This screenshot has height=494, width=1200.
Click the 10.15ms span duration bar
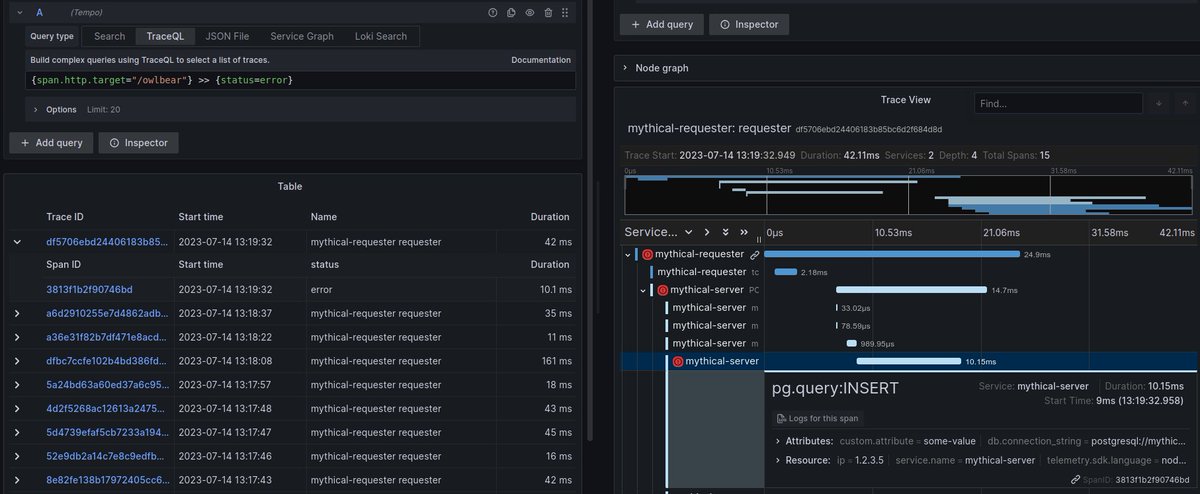tap(908, 361)
